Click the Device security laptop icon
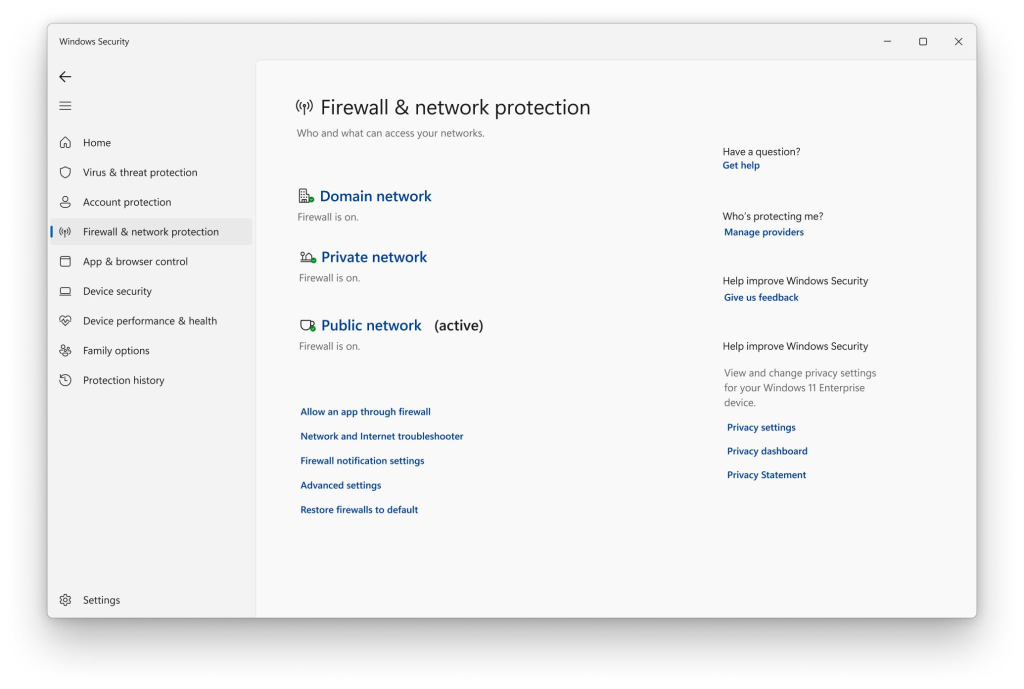 point(65,292)
